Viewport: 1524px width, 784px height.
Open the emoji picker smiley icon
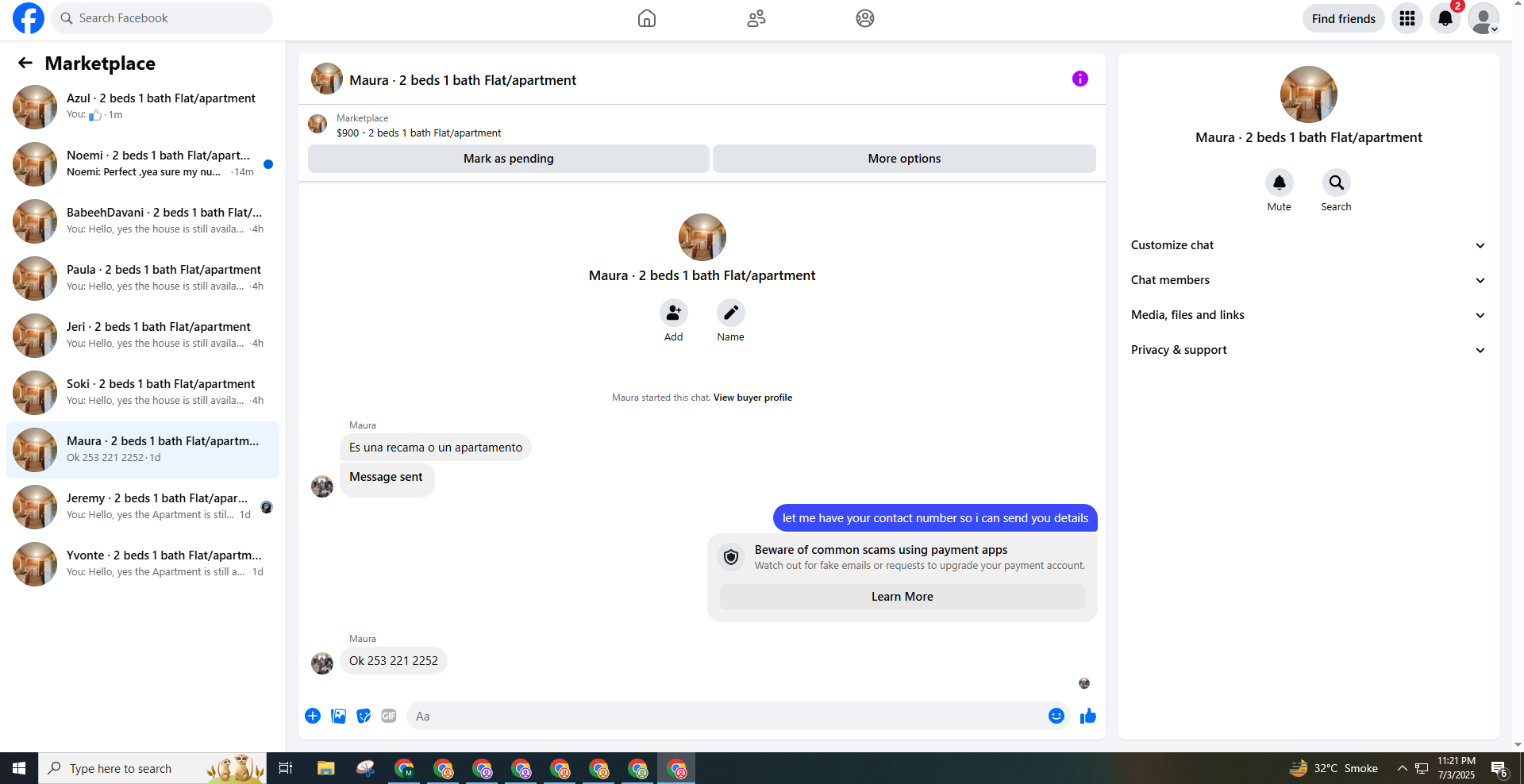[1056, 716]
